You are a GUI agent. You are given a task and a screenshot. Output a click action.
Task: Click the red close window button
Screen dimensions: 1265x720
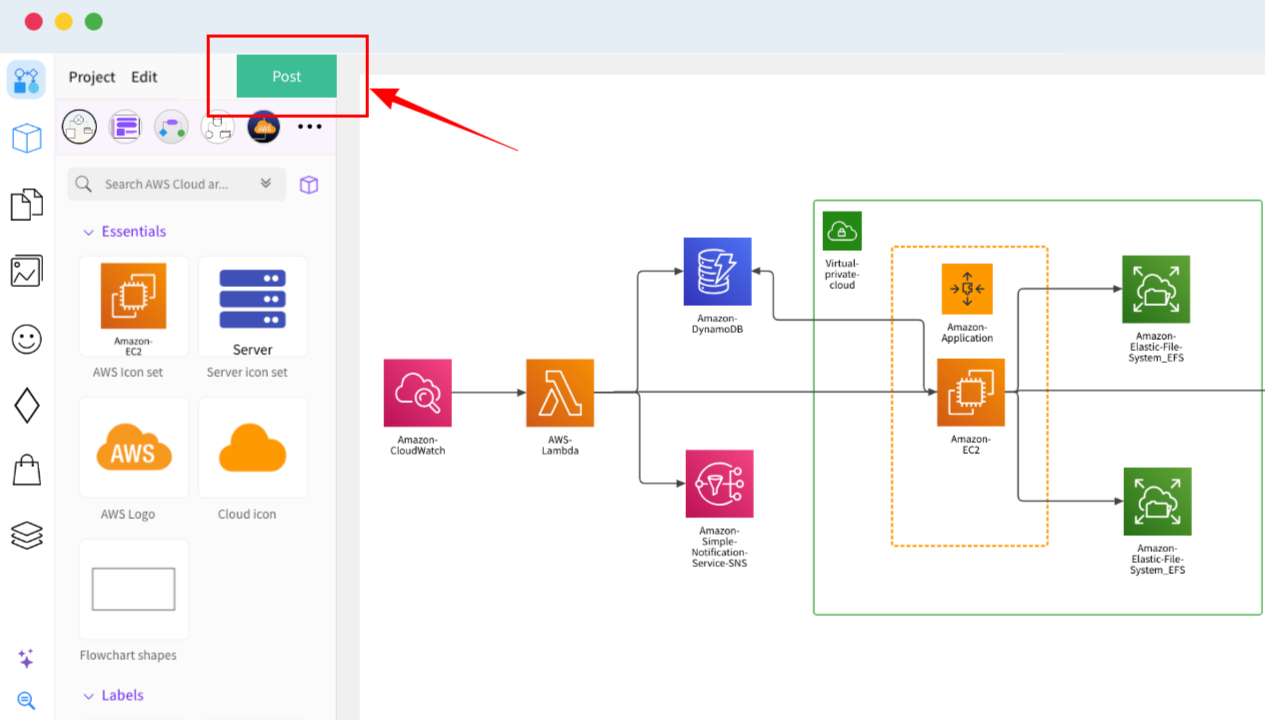pyautogui.click(x=33, y=22)
